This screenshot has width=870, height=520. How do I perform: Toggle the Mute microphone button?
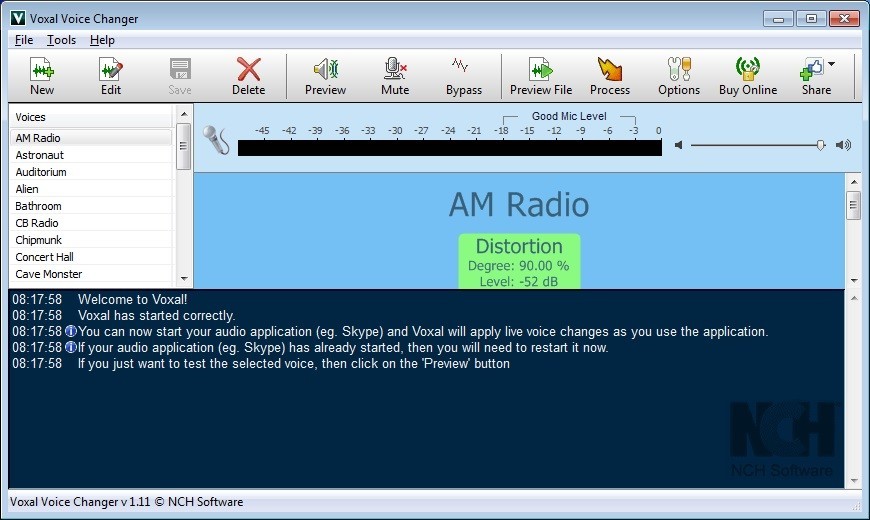395,76
